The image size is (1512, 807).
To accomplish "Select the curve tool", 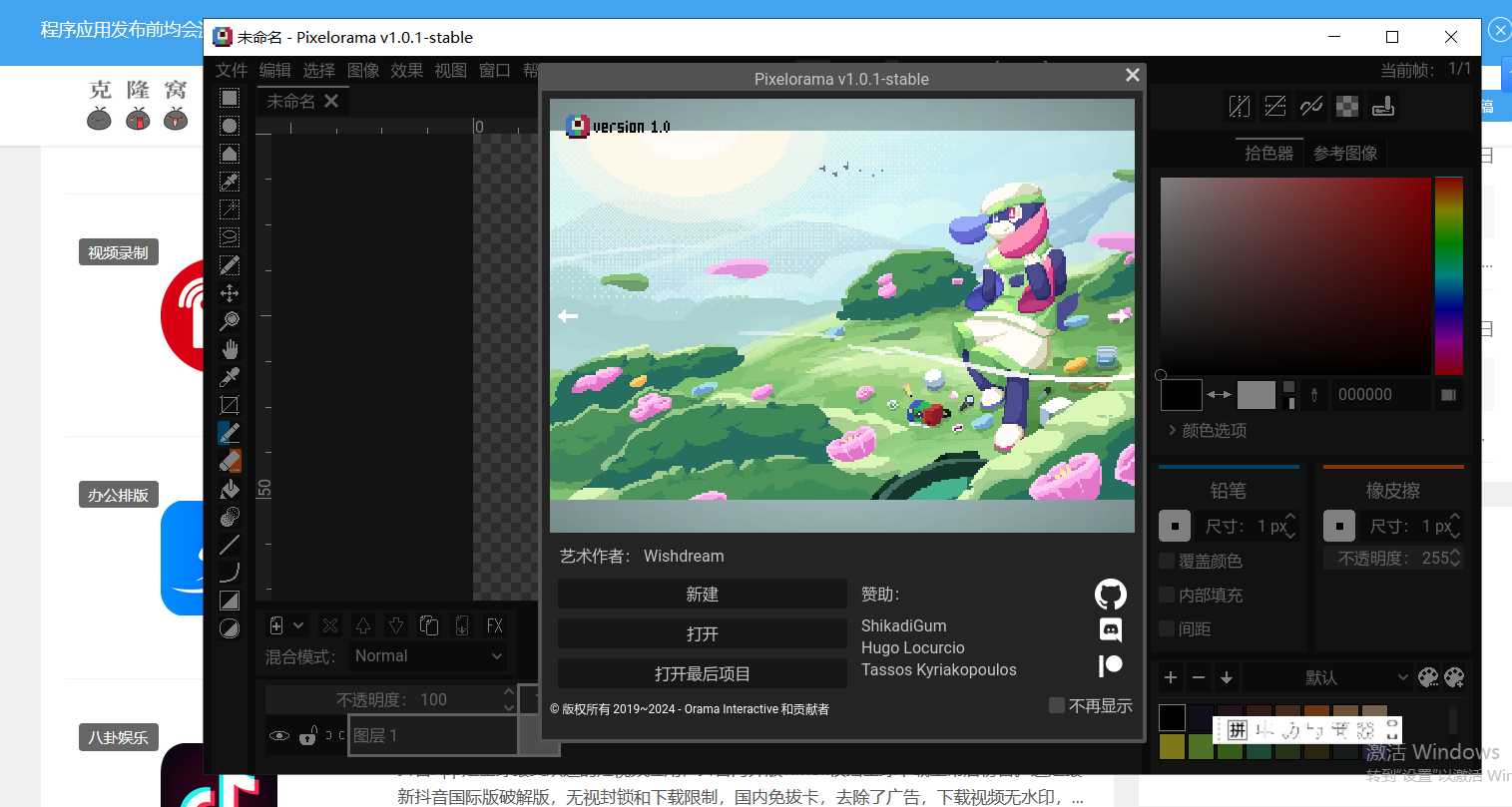I will pyautogui.click(x=230, y=573).
